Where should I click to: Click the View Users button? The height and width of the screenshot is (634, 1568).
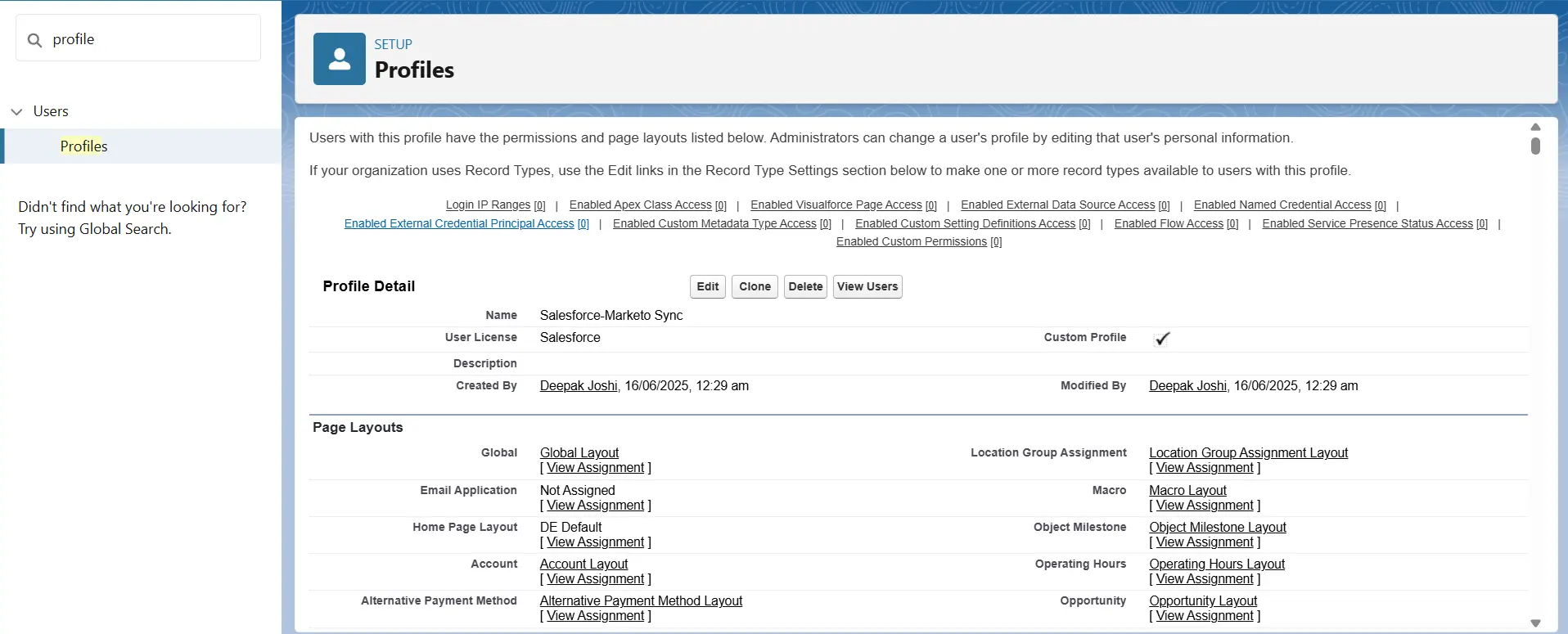pyautogui.click(x=867, y=287)
